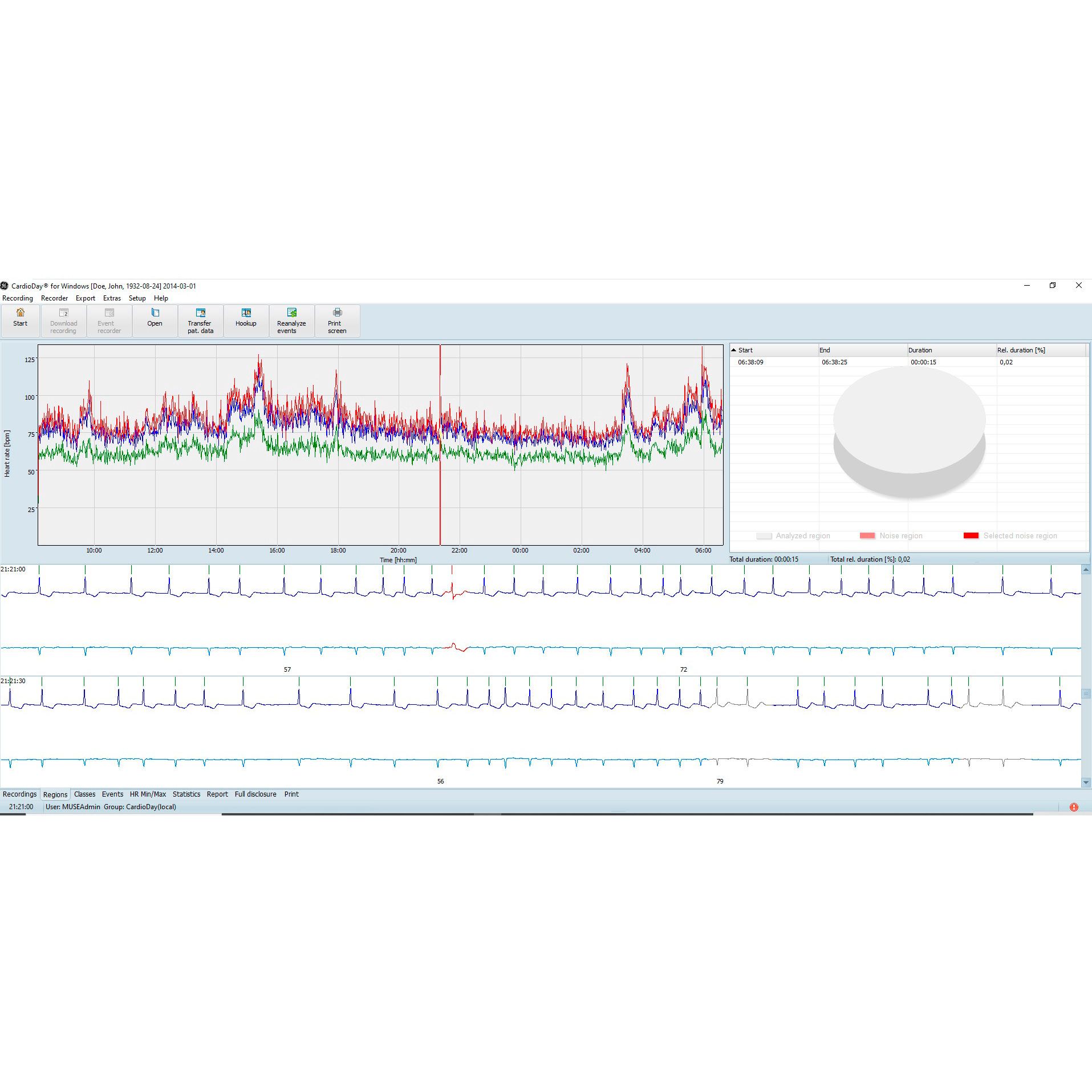The width and height of the screenshot is (1092, 1092).
Task: Open the Export menu
Action: point(86,298)
